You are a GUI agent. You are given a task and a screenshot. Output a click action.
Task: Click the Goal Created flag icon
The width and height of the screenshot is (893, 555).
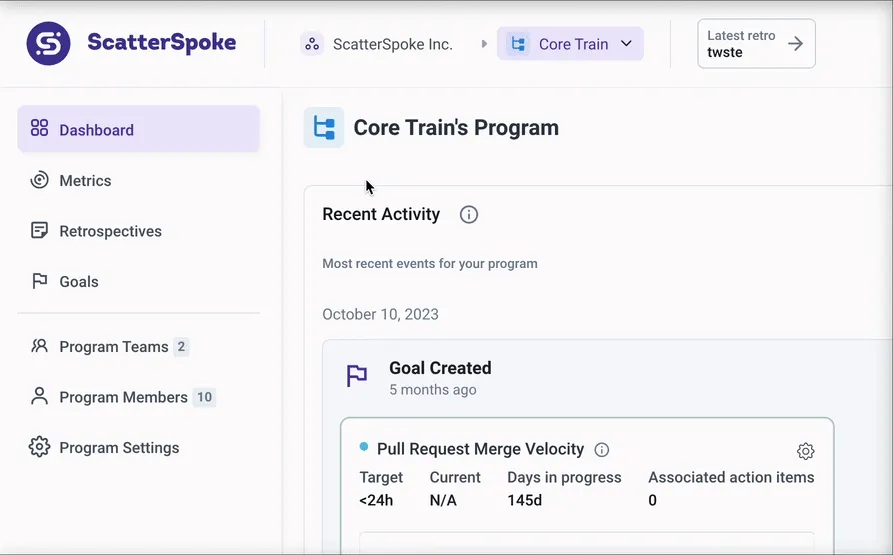(357, 377)
